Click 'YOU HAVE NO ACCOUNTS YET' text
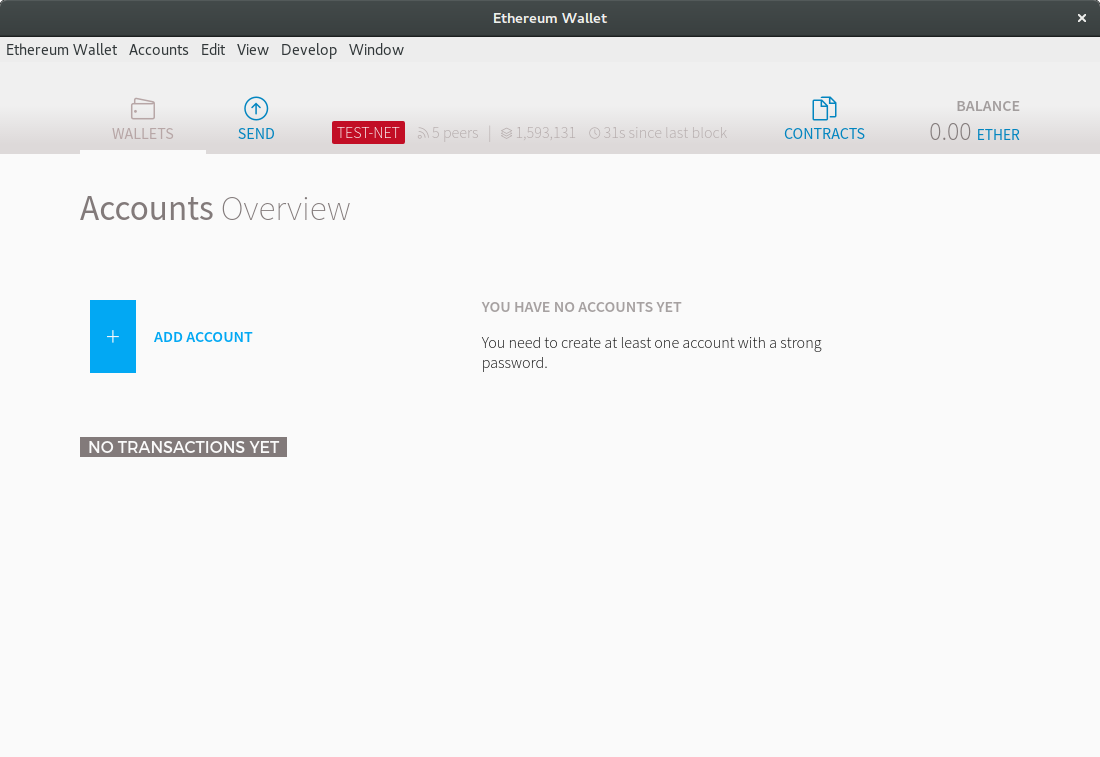 [582, 307]
